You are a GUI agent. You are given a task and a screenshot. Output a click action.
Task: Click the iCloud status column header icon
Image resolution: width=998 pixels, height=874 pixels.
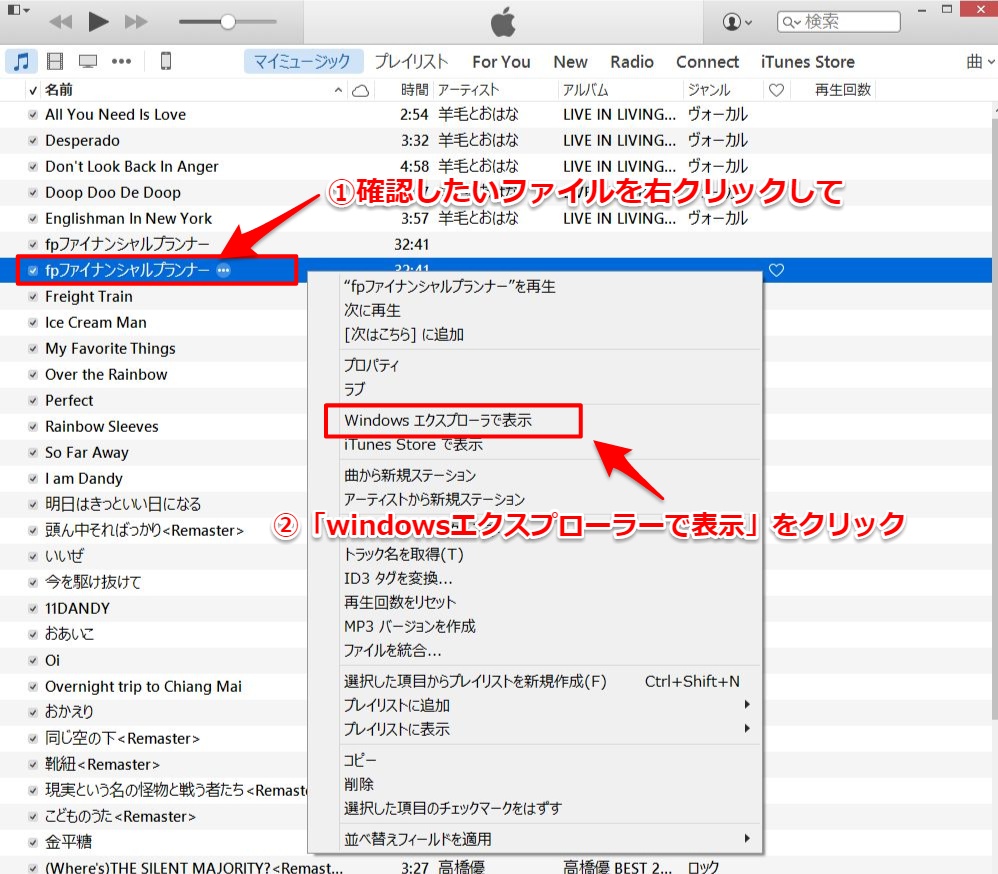tap(361, 90)
